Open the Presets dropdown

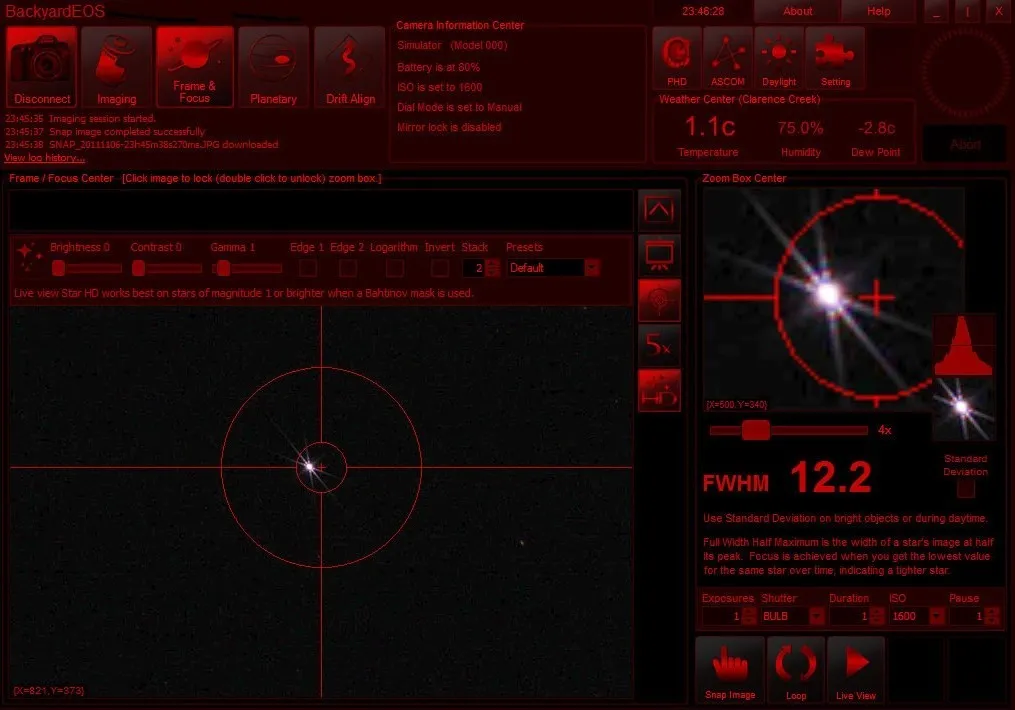click(x=592, y=268)
